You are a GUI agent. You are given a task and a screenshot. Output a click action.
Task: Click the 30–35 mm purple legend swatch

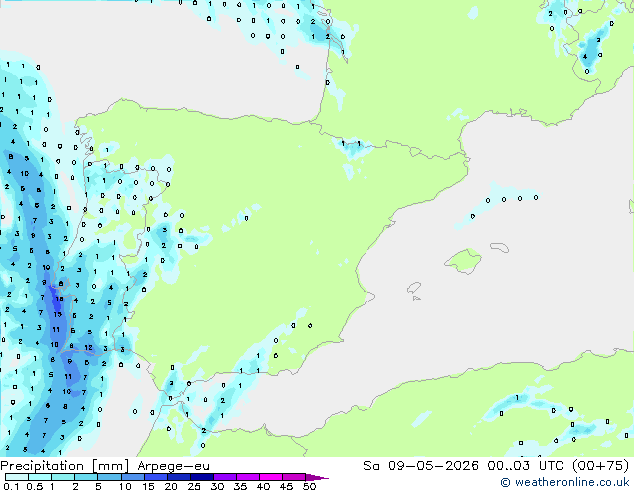click(225, 477)
